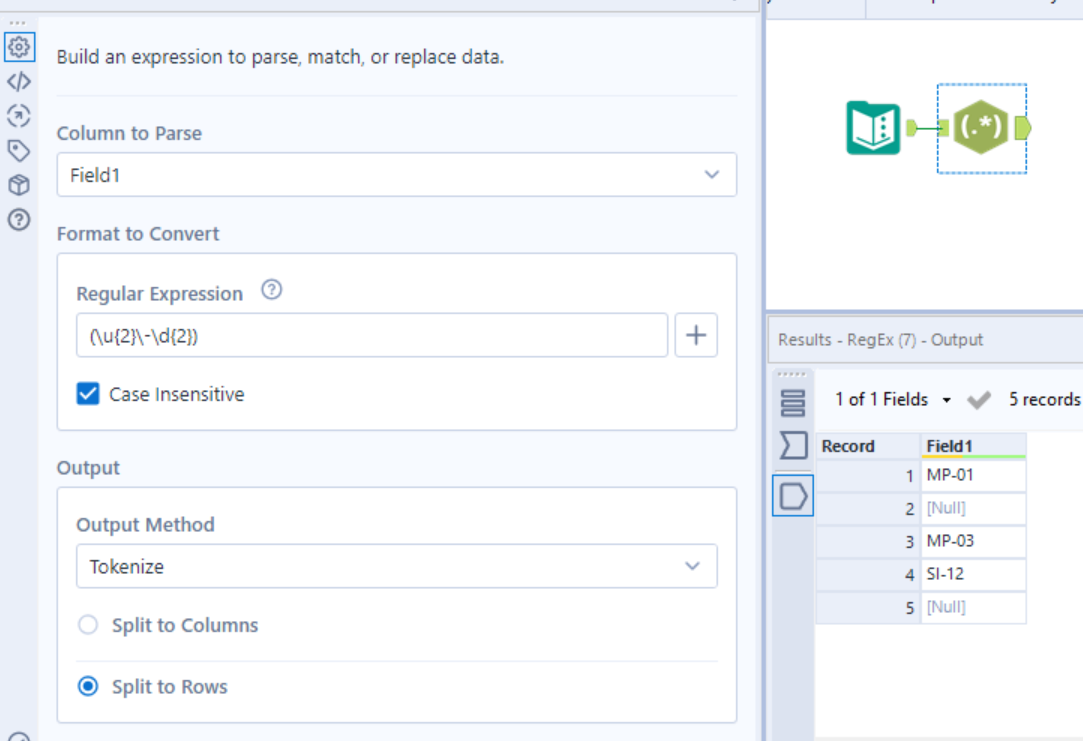The height and width of the screenshot is (741, 1083).
Task: Click the Navigation arrow circle sidebar icon
Action: [19, 116]
